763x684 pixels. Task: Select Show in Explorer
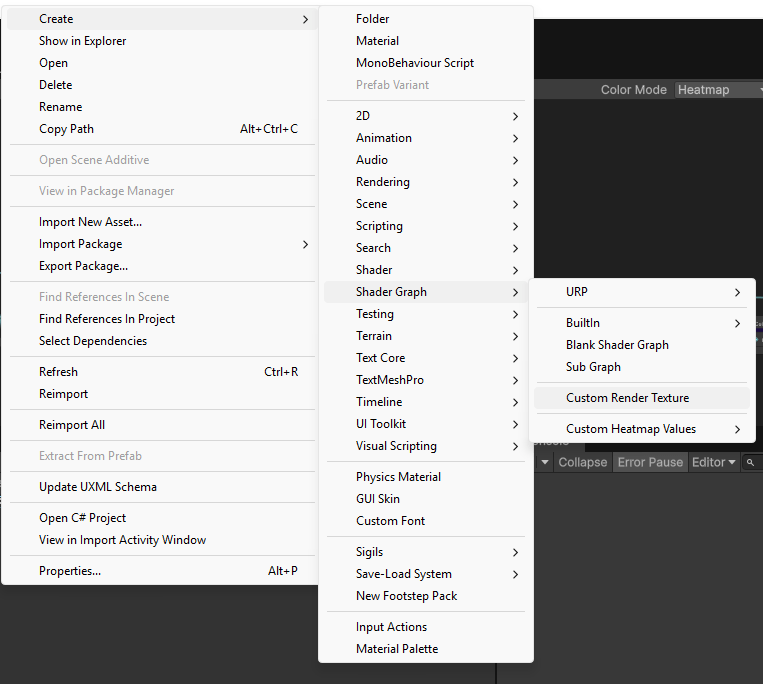tap(82, 41)
